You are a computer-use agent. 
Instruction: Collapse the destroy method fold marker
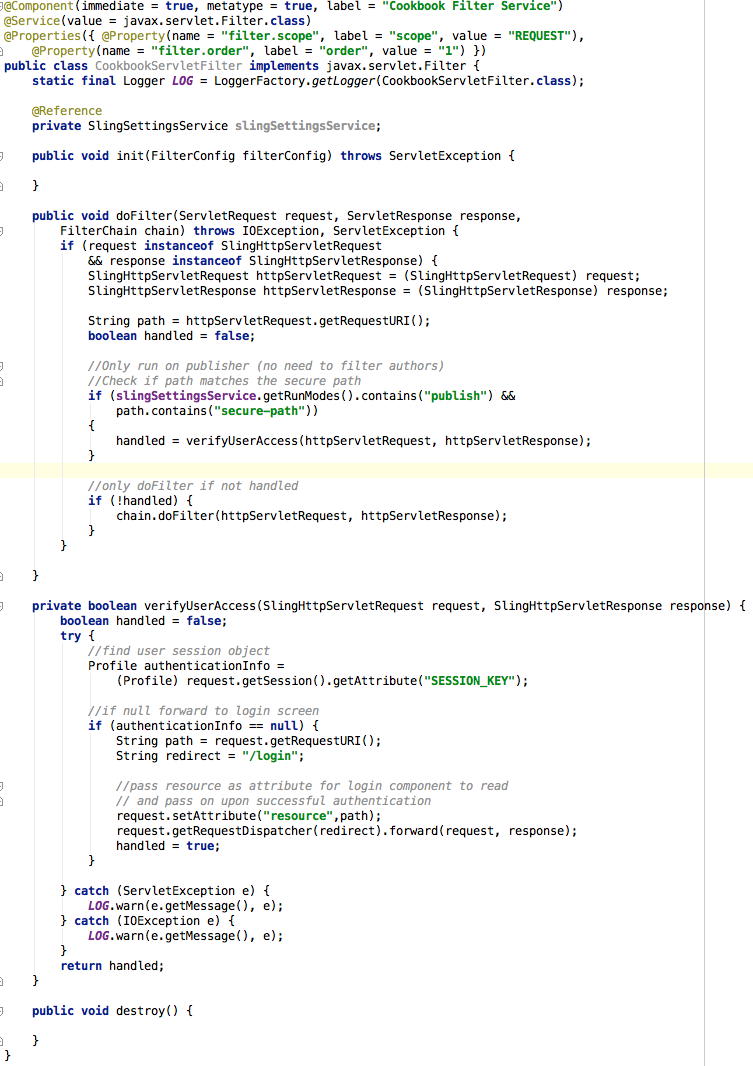pyautogui.click(x=1, y=1011)
